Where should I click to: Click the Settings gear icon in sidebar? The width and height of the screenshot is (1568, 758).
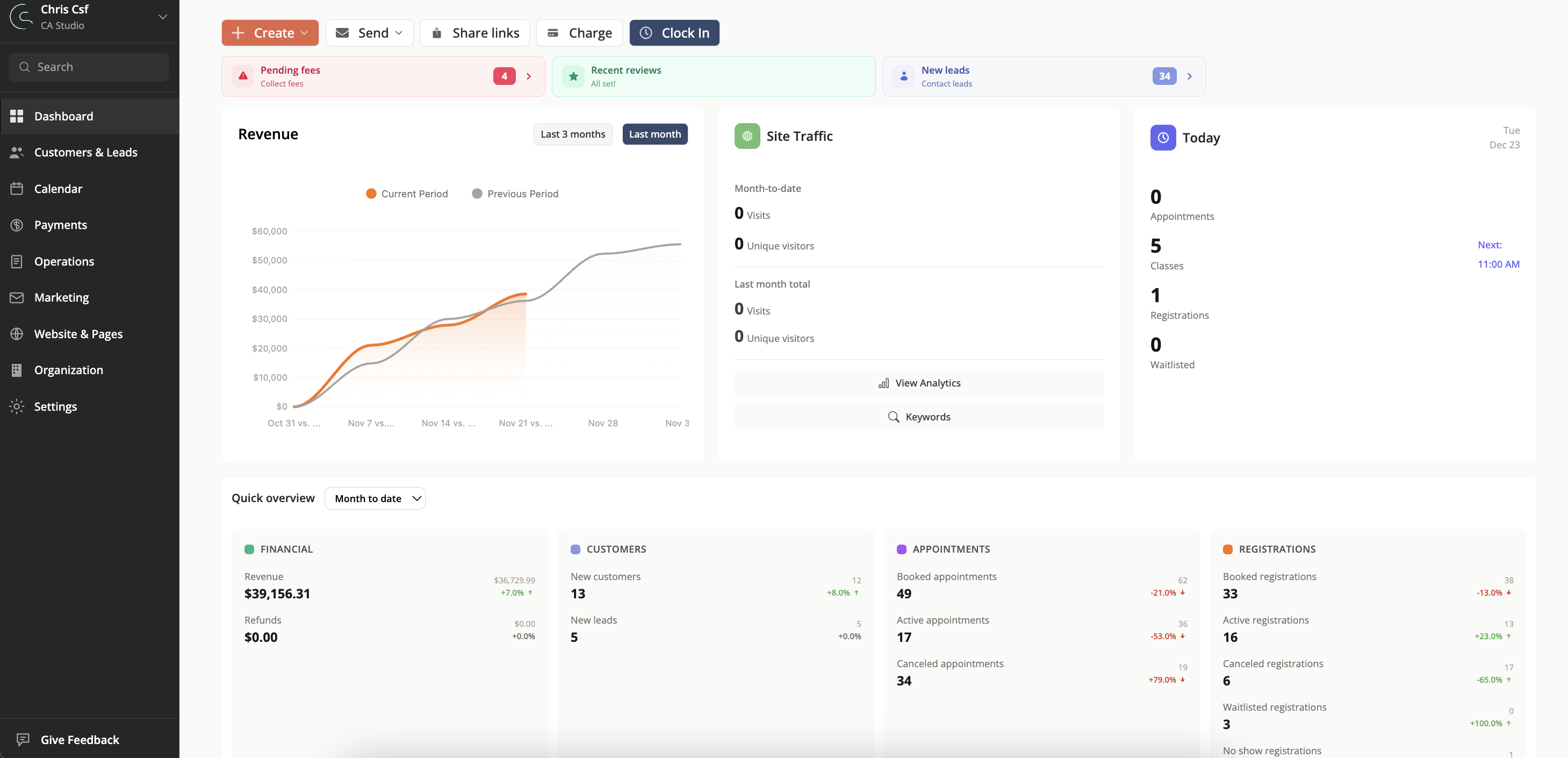click(17, 406)
